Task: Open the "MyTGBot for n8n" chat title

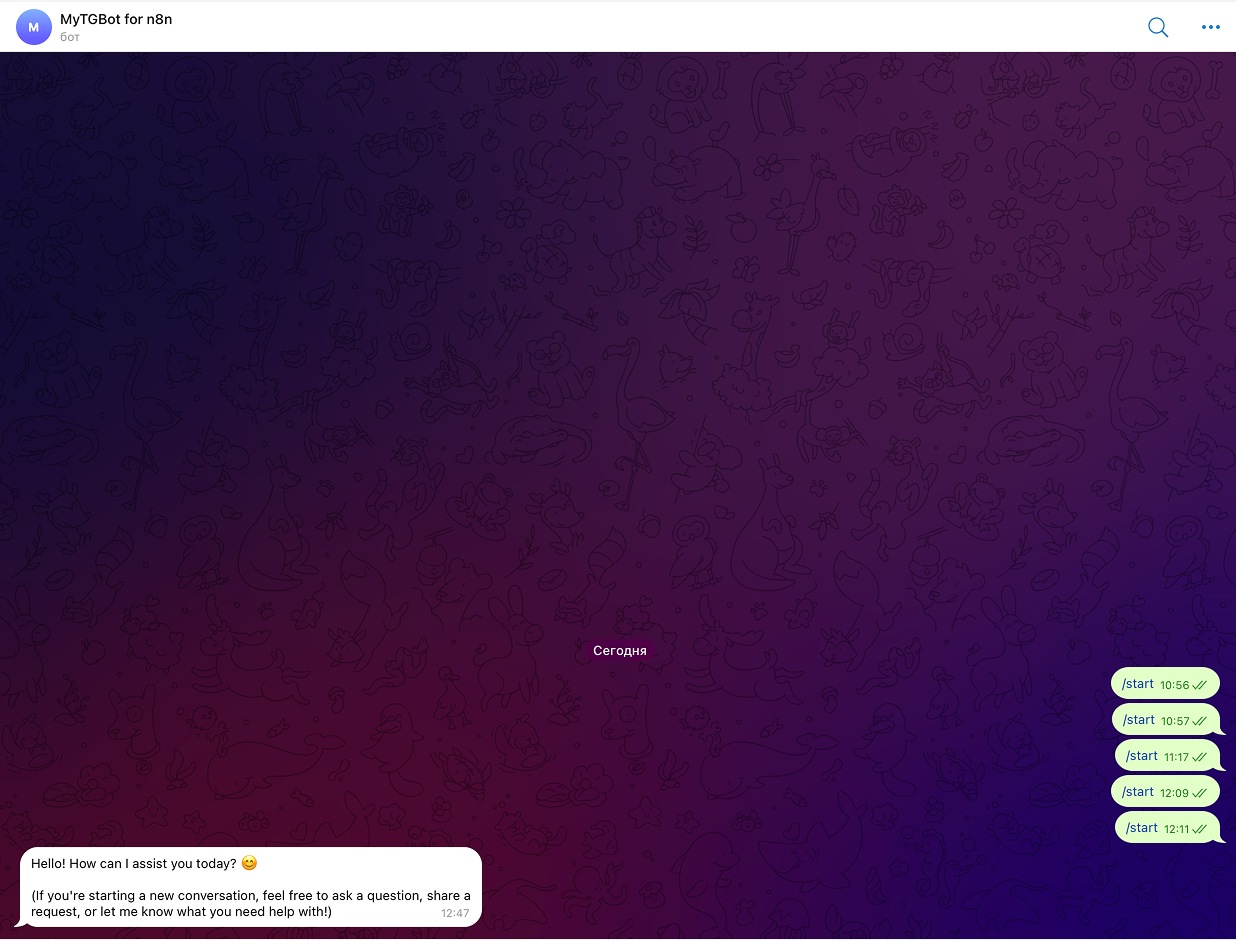Action: coord(116,19)
